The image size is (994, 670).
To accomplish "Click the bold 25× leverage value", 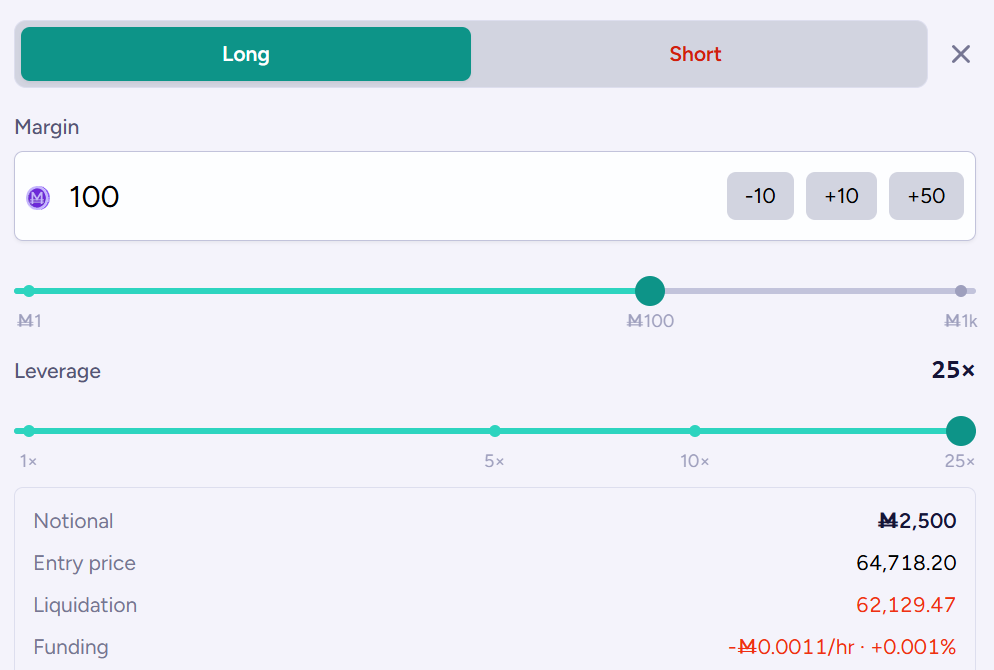I will tap(953, 370).
